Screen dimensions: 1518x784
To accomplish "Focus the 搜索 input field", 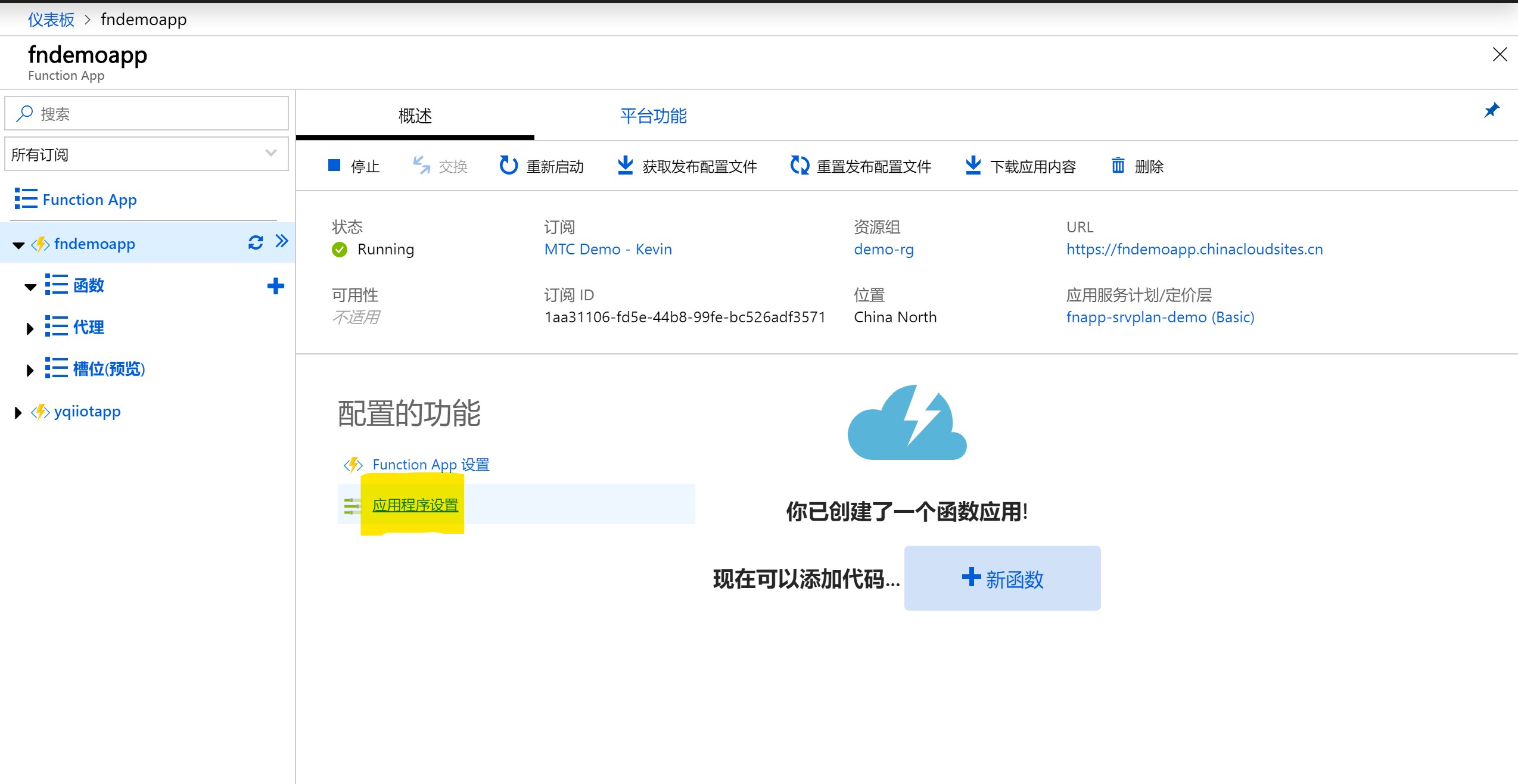I will 147,113.
